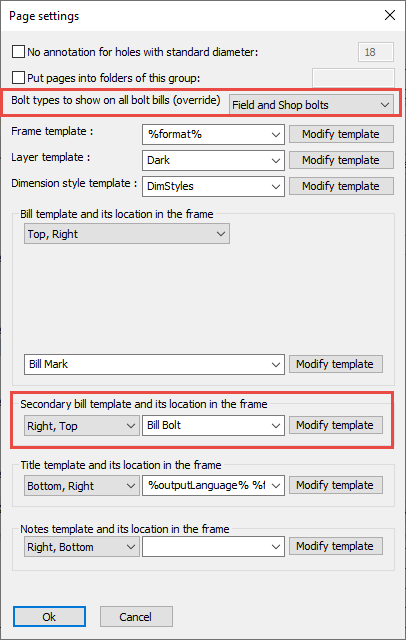Viewport: 406px width, 640px height.
Task: Click Modify template beside Frame template
Action: coord(341,134)
